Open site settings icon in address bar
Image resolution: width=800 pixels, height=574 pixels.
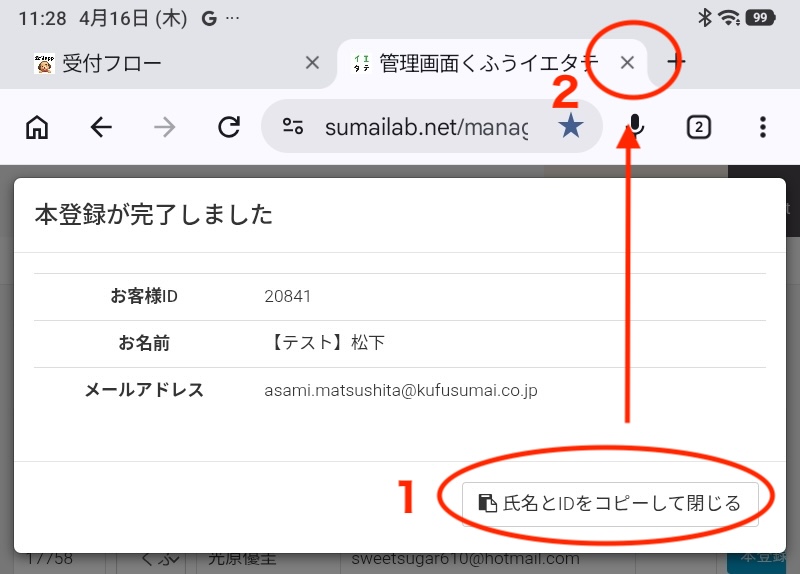pos(293,126)
